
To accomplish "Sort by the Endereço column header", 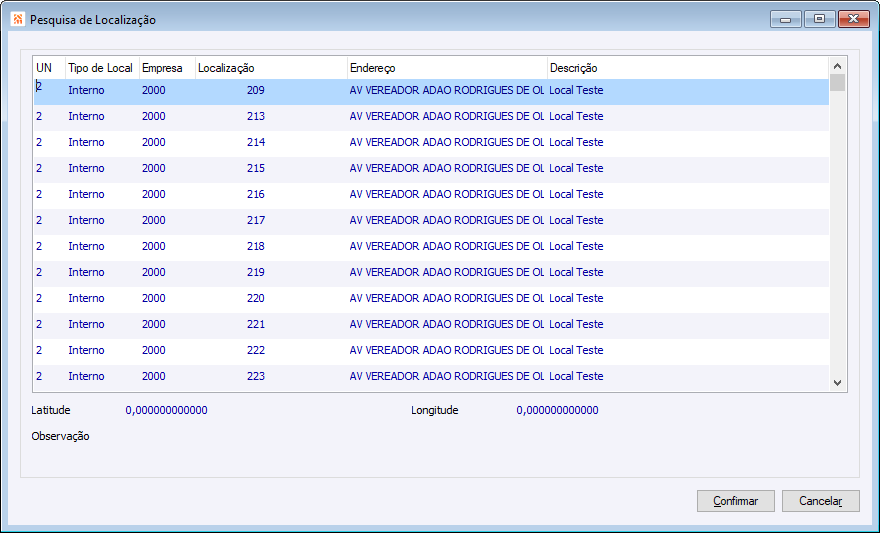I will [x=447, y=68].
